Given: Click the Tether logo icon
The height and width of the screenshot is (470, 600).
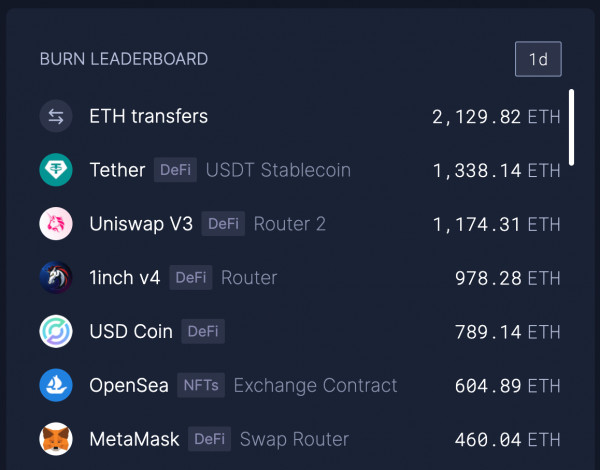Looking at the screenshot, I should point(56,170).
